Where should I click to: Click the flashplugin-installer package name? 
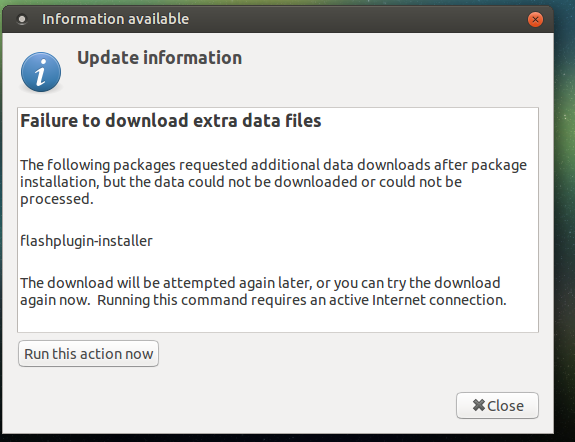coord(86,241)
